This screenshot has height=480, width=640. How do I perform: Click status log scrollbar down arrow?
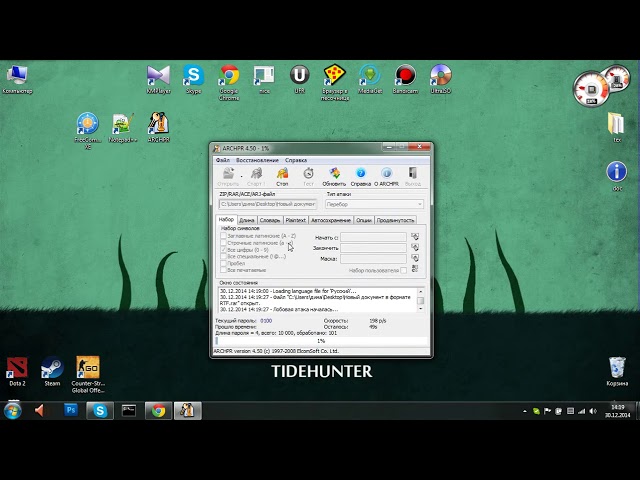point(420,309)
